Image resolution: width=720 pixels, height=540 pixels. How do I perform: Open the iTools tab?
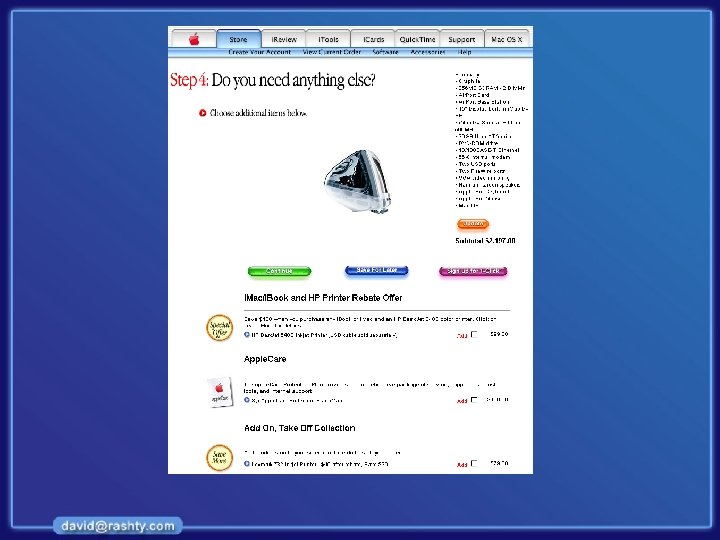click(x=328, y=39)
